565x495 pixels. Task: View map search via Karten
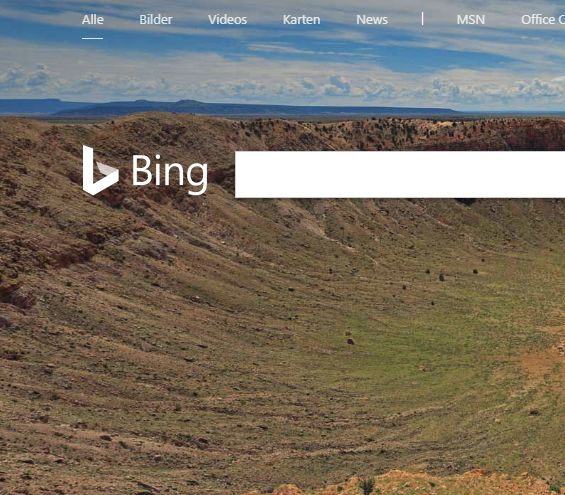coord(301,19)
